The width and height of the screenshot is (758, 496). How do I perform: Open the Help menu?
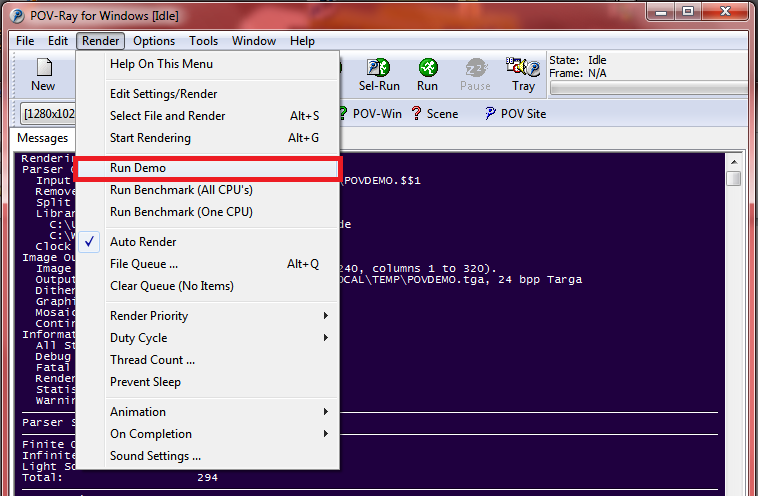[303, 41]
